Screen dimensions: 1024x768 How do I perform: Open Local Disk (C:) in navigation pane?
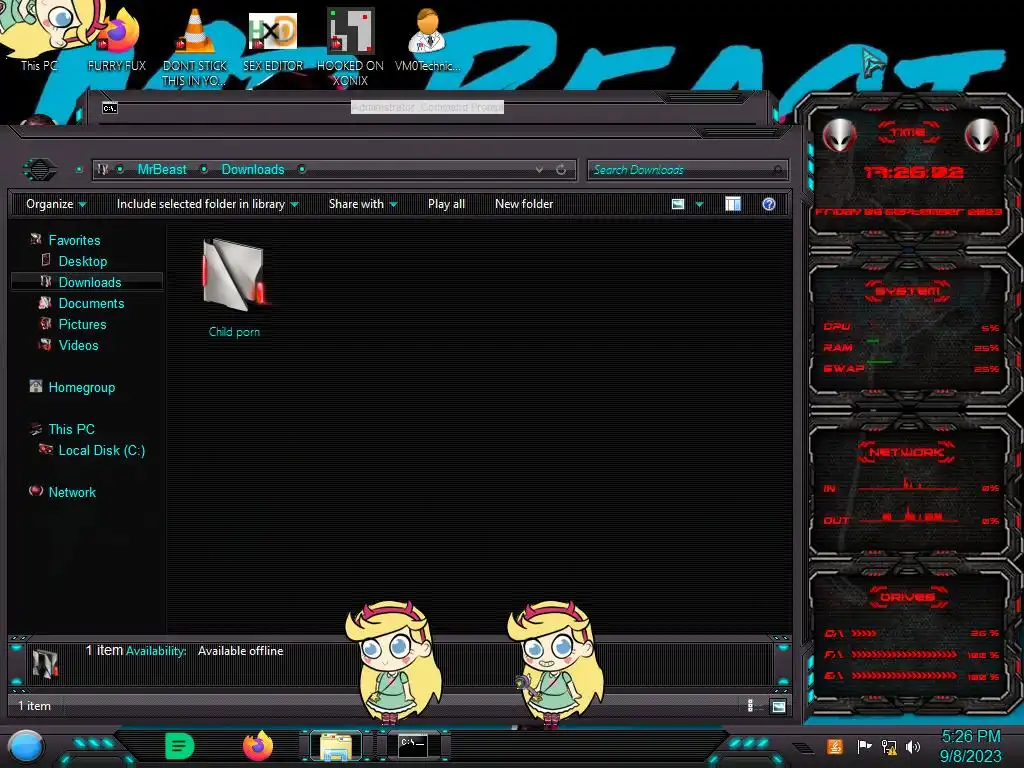pos(102,451)
